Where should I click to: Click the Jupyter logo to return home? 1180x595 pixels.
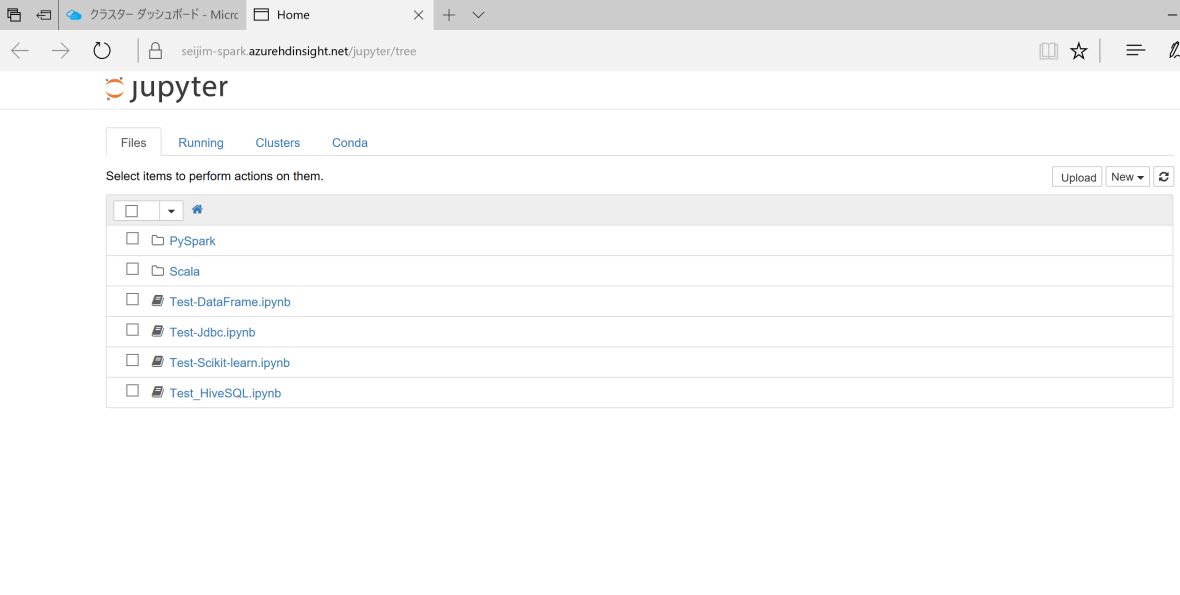[166, 89]
